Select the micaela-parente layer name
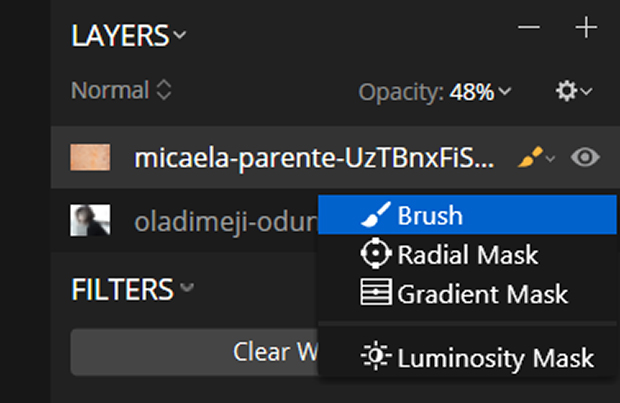The width and height of the screenshot is (620, 403). click(314, 158)
